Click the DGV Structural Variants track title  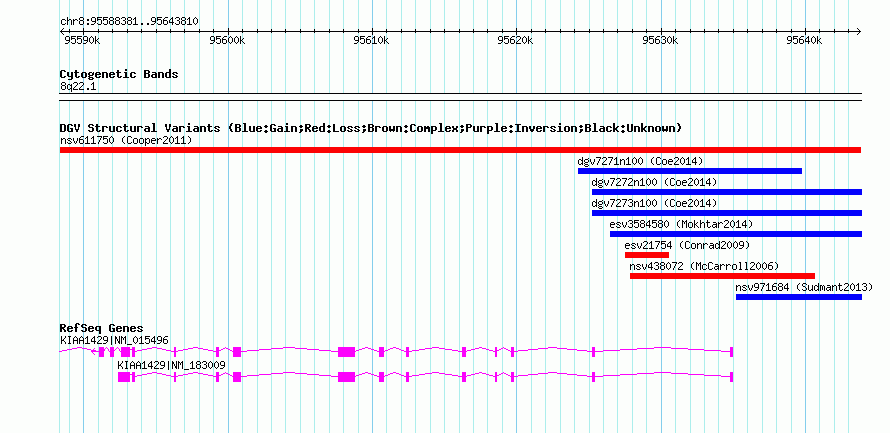pos(371,128)
